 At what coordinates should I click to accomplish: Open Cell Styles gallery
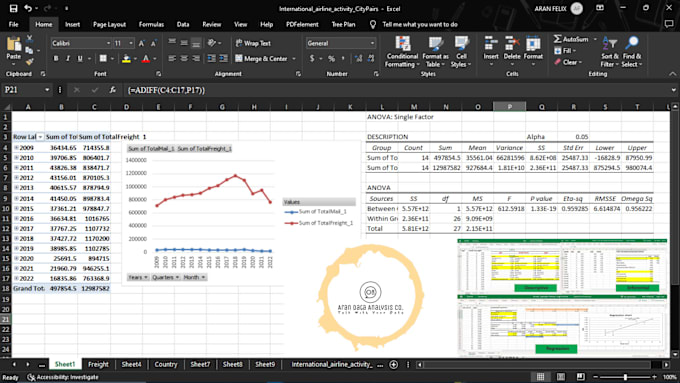(x=461, y=52)
